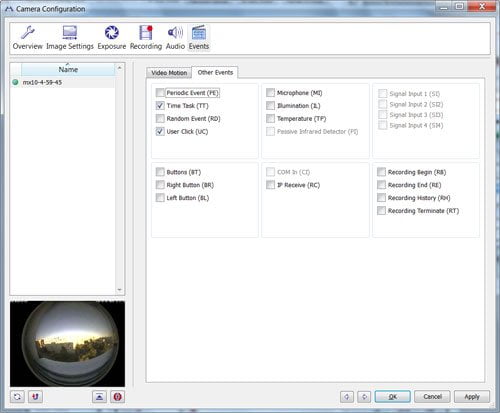Click the red circular icon below the preview
The height and width of the screenshot is (413, 500).
coord(117,396)
